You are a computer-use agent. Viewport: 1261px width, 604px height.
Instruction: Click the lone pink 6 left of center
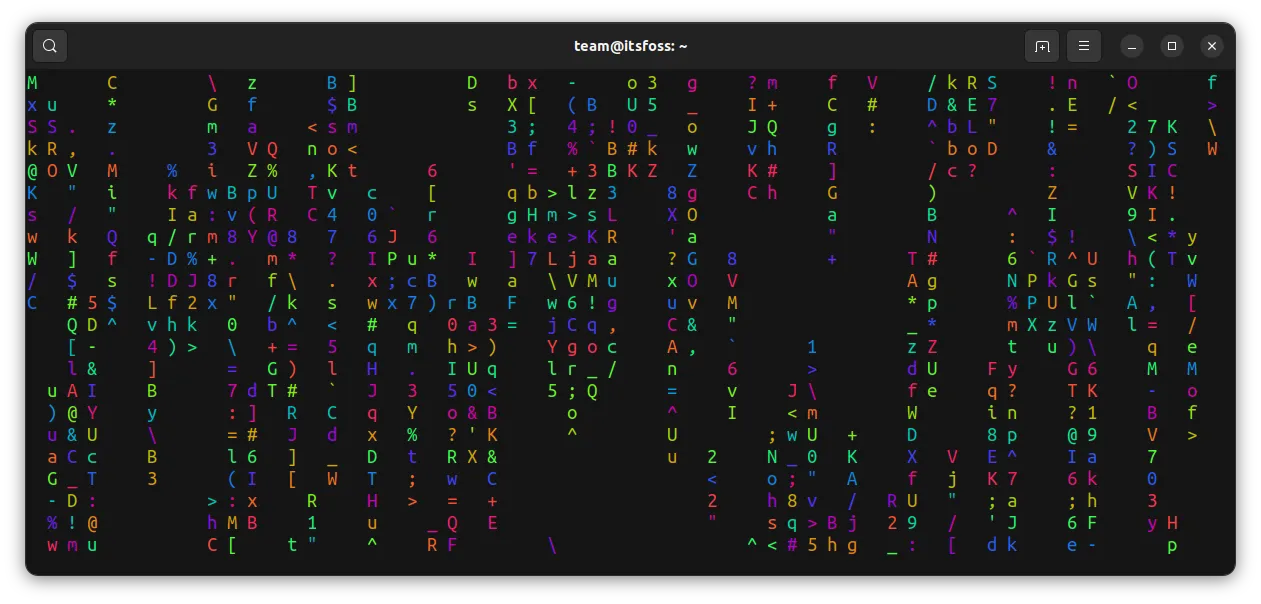point(433,170)
